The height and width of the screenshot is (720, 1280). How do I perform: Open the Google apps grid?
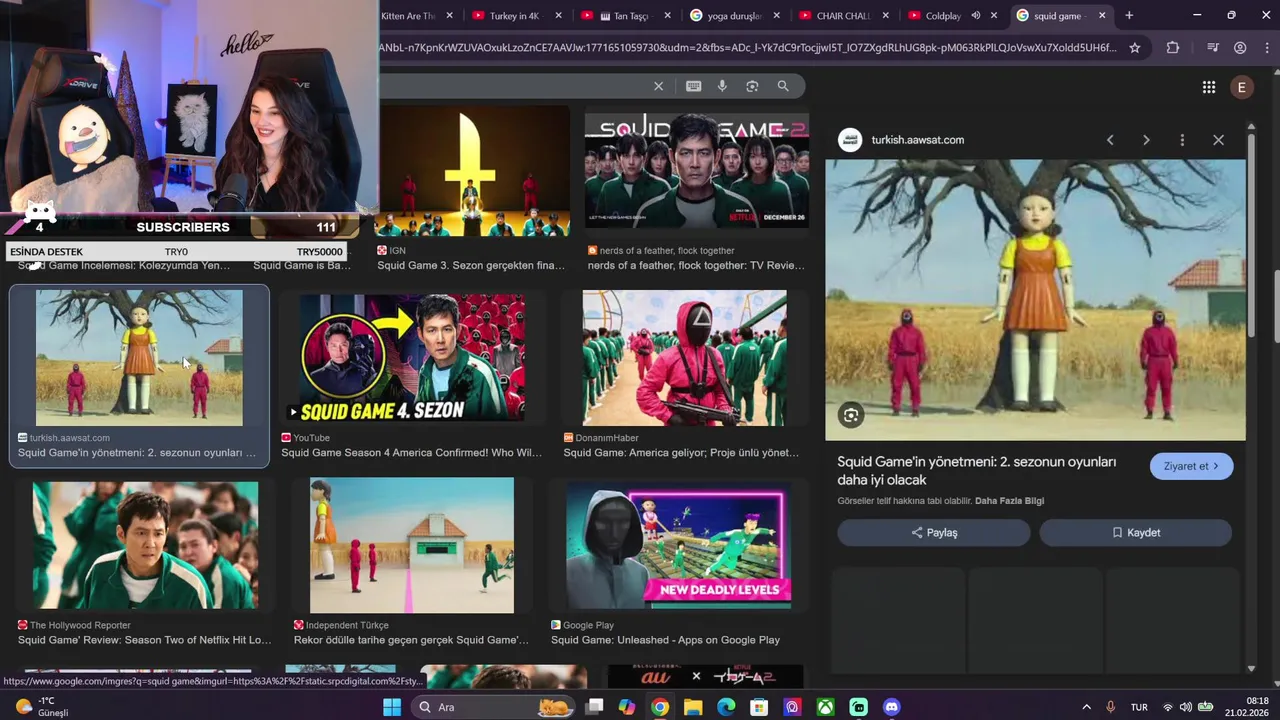click(x=1209, y=87)
